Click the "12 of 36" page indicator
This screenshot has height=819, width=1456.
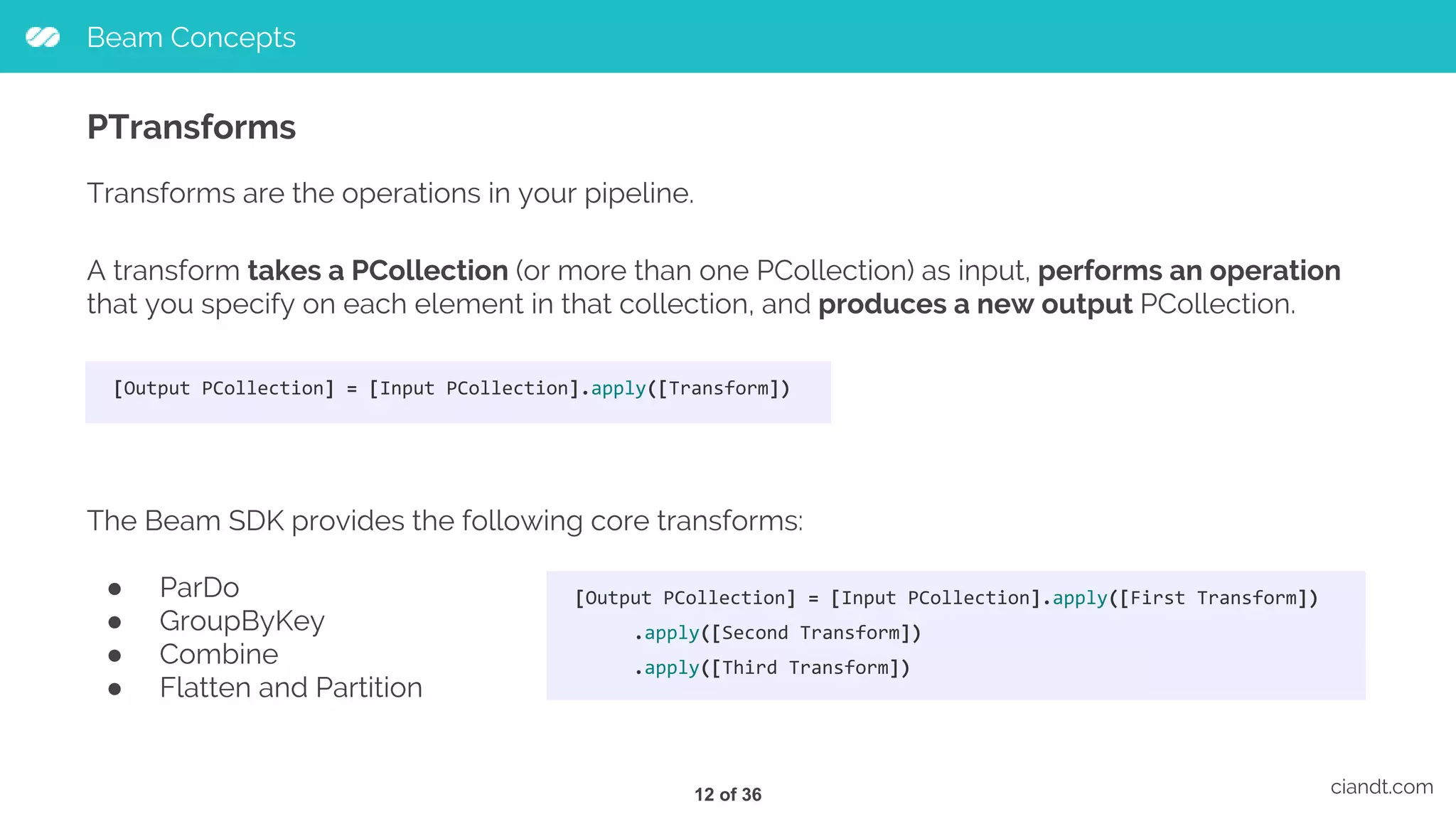(727, 795)
